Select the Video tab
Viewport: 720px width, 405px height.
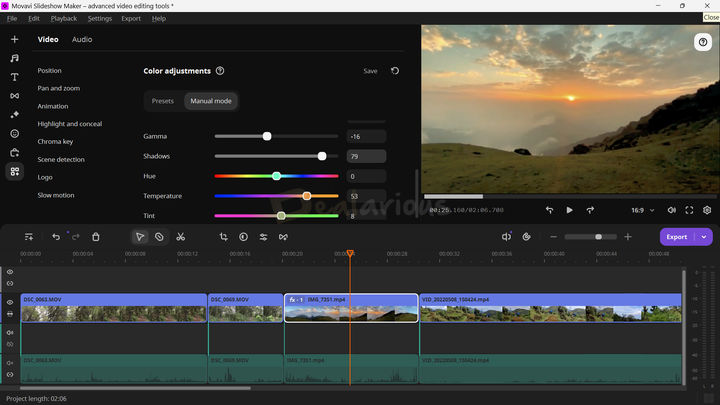click(x=48, y=39)
